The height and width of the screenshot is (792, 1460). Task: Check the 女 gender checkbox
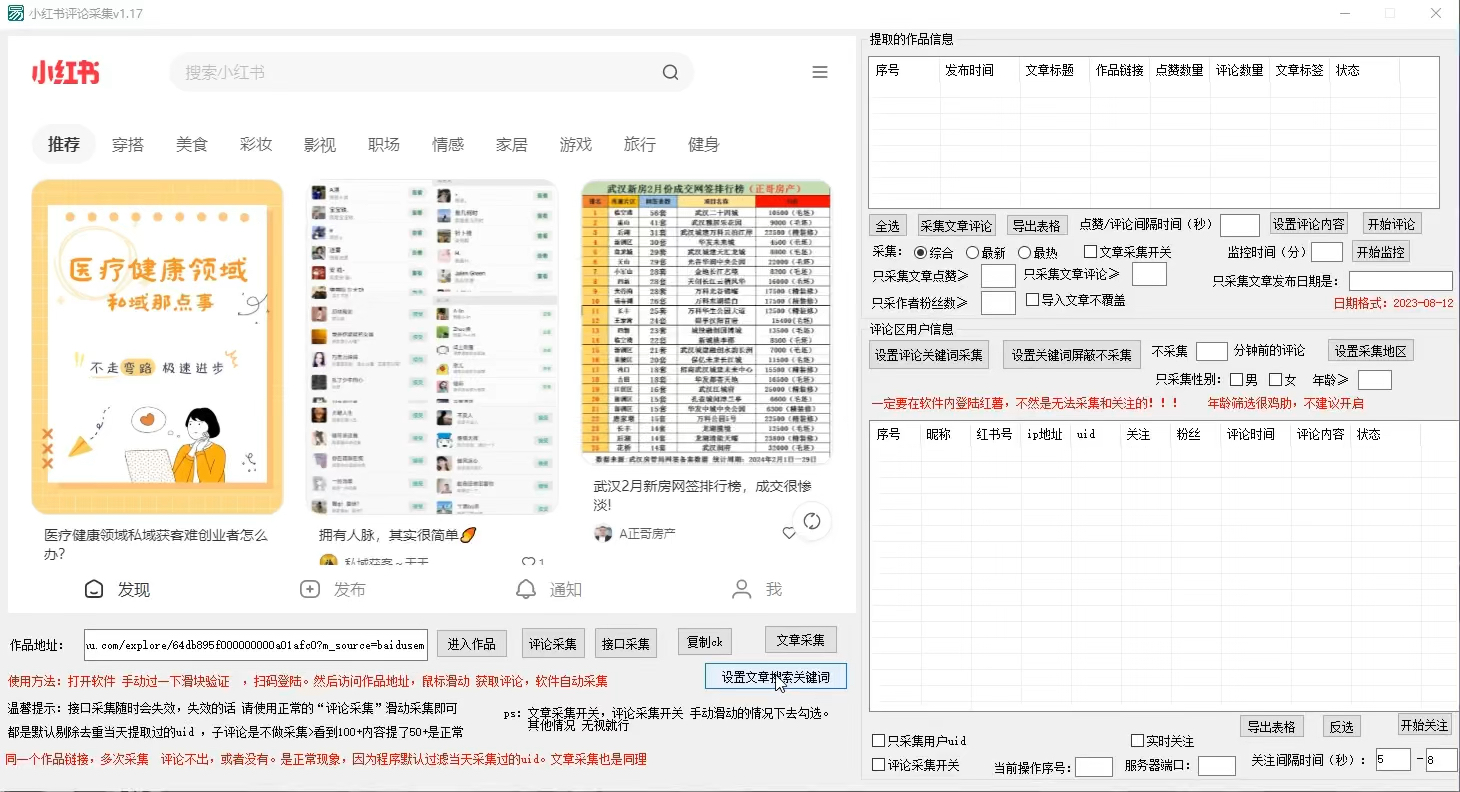pyautogui.click(x=1276, y=379)
